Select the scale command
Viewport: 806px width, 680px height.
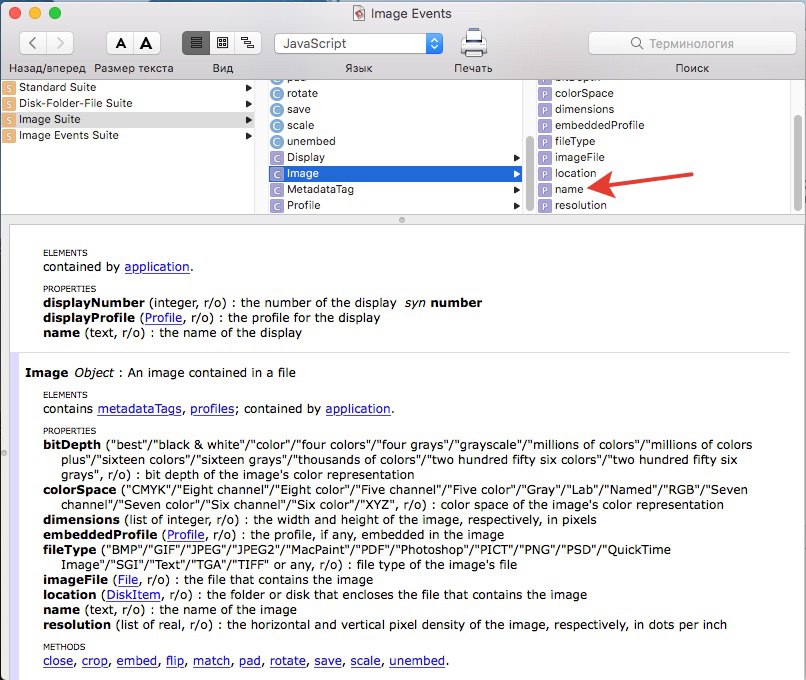300,125
